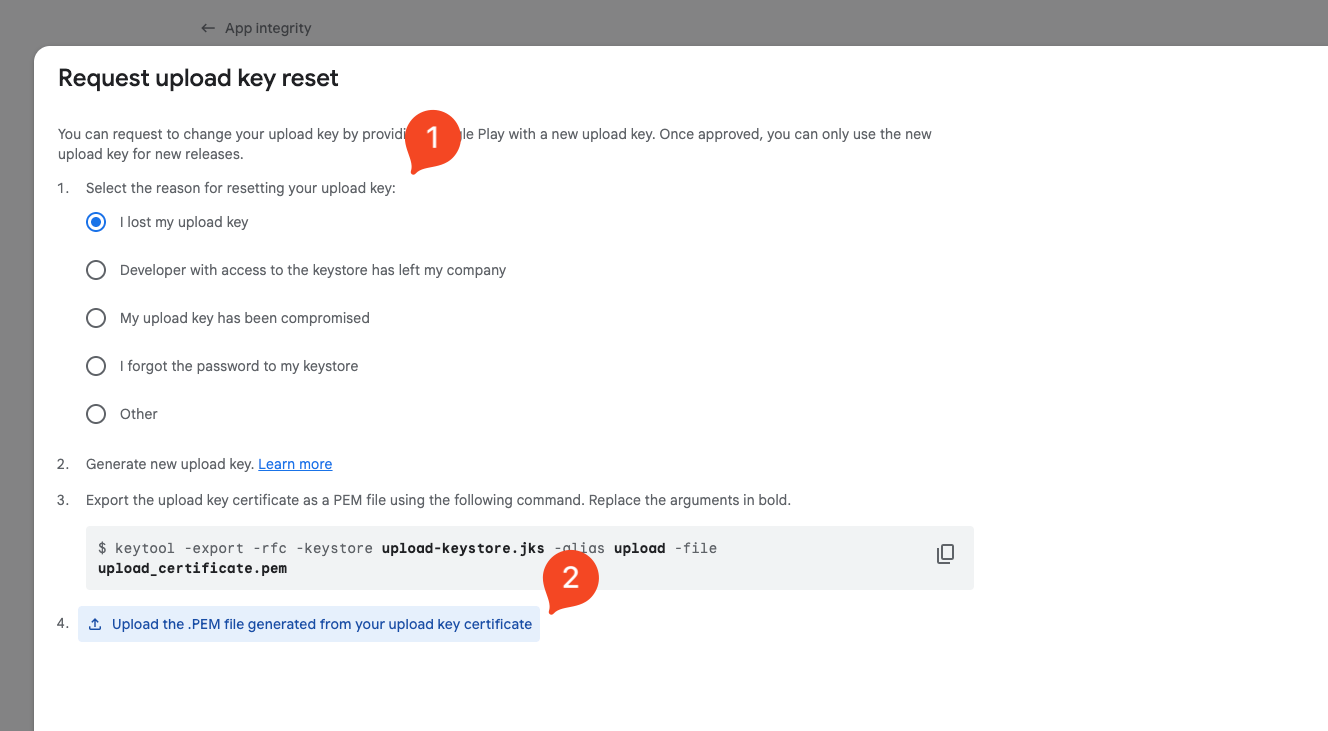This screenshot has height=731, width=1328.
Task: Go back via the App integrity arrow
Action: click(x=208, y=28)
